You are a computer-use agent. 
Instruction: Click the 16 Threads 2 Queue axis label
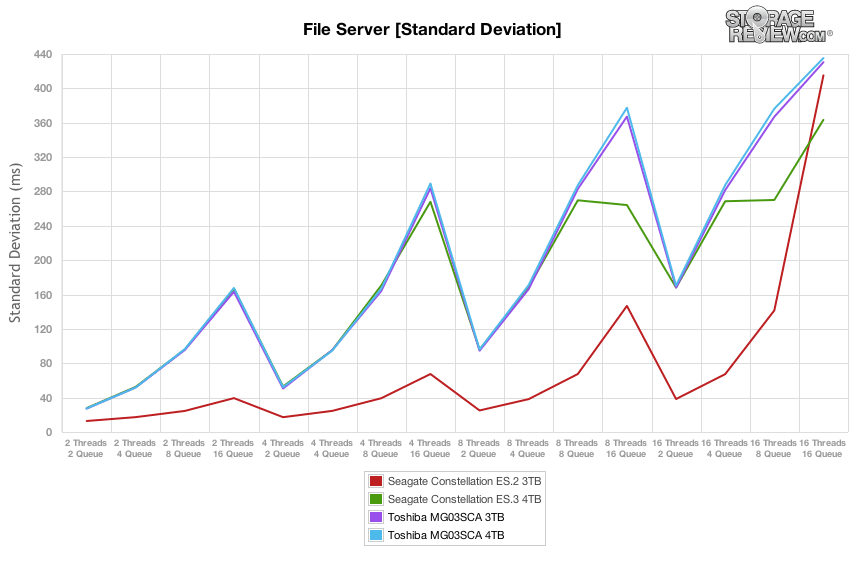point(675,449)
